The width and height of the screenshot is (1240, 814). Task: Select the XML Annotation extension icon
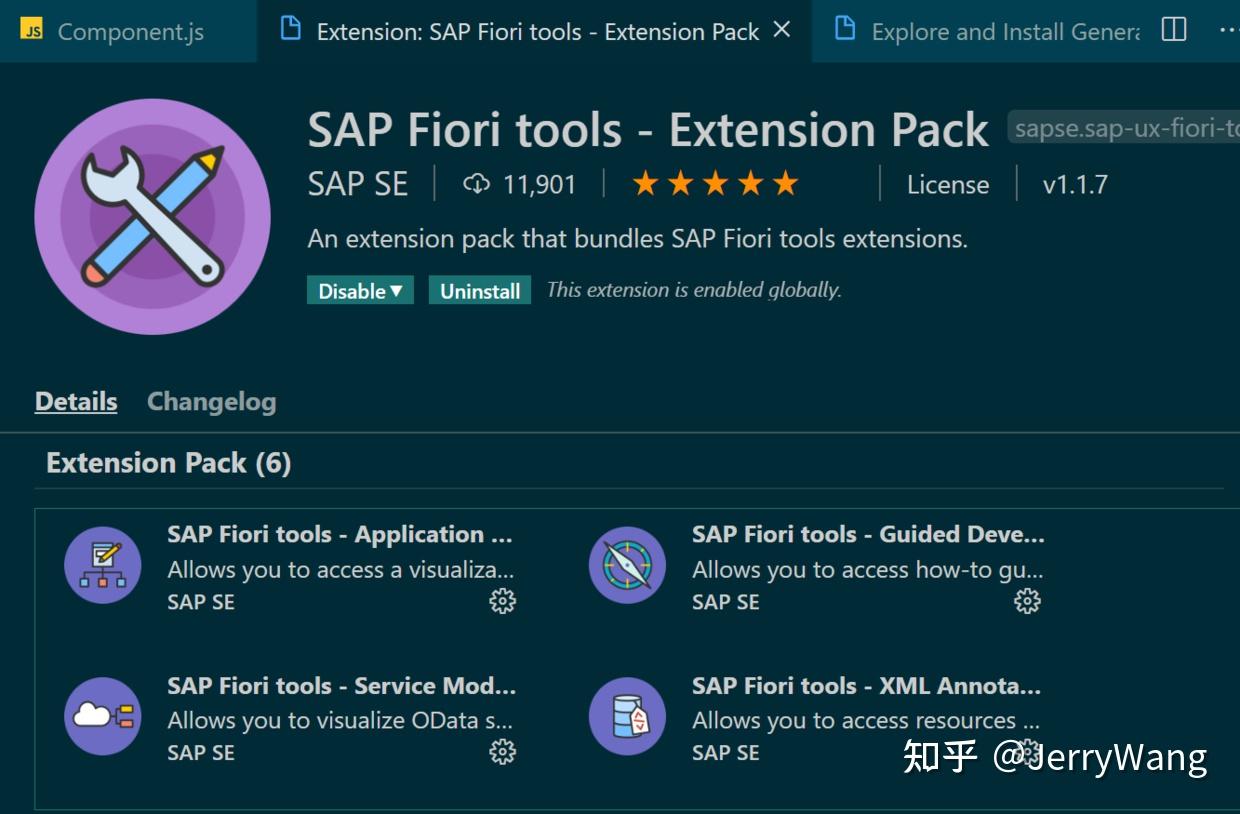[x=627, y=716]
